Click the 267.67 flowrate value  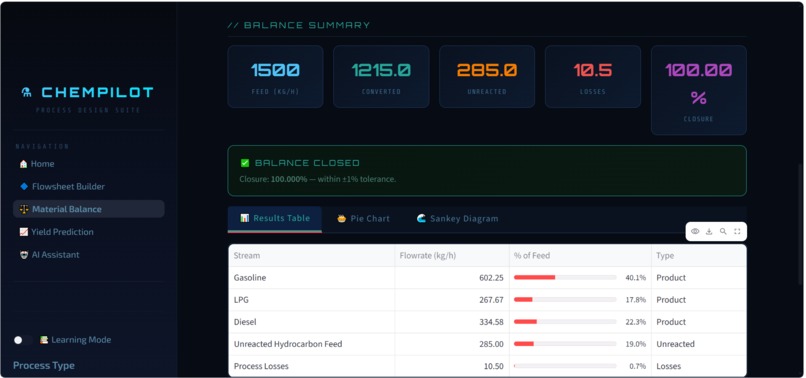pos(491,300)
